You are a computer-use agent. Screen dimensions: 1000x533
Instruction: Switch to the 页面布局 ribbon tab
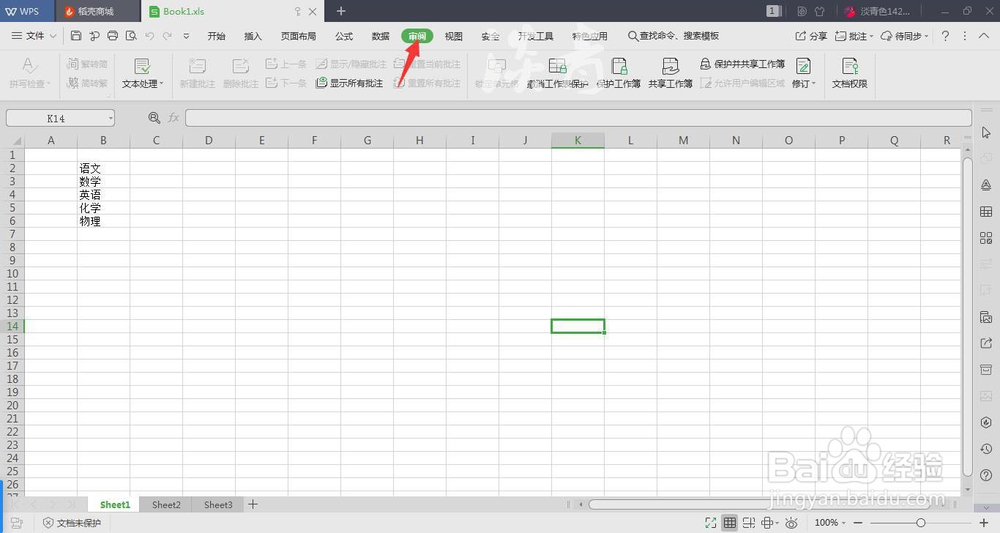click(x=298, y=36)
